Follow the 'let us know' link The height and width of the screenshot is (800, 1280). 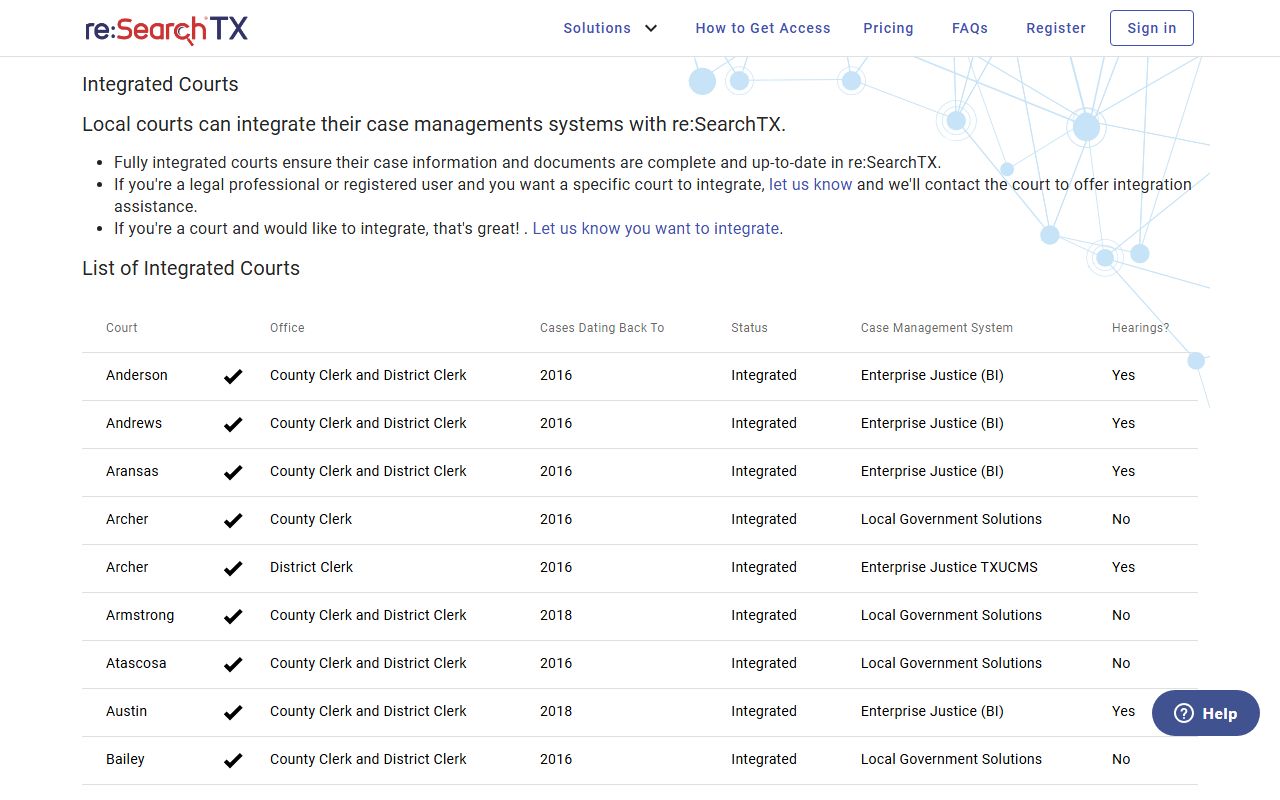coord(811,184)
